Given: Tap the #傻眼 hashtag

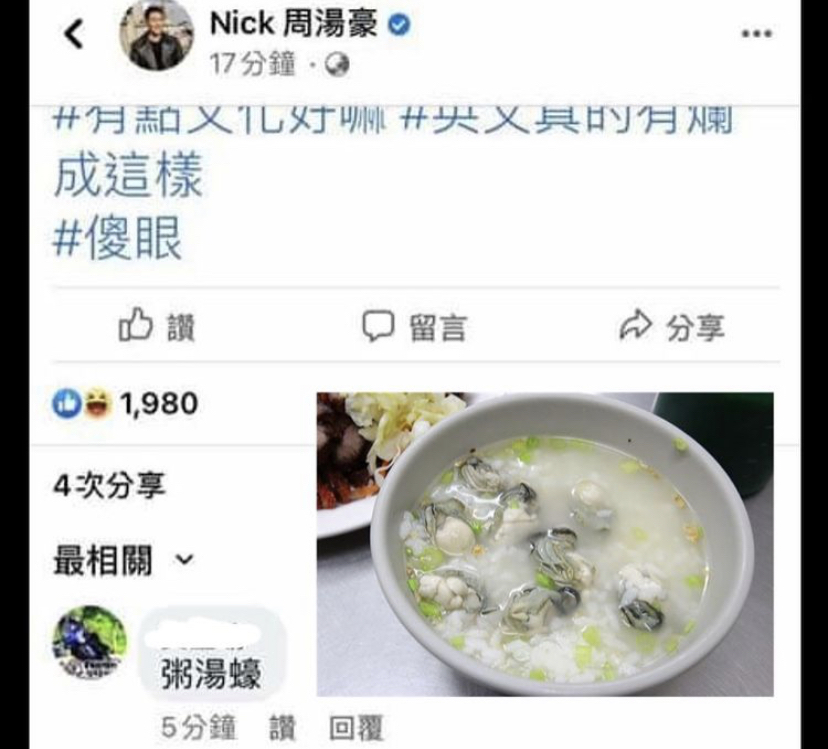Looking at the screenshot, I should click(117, 239).
